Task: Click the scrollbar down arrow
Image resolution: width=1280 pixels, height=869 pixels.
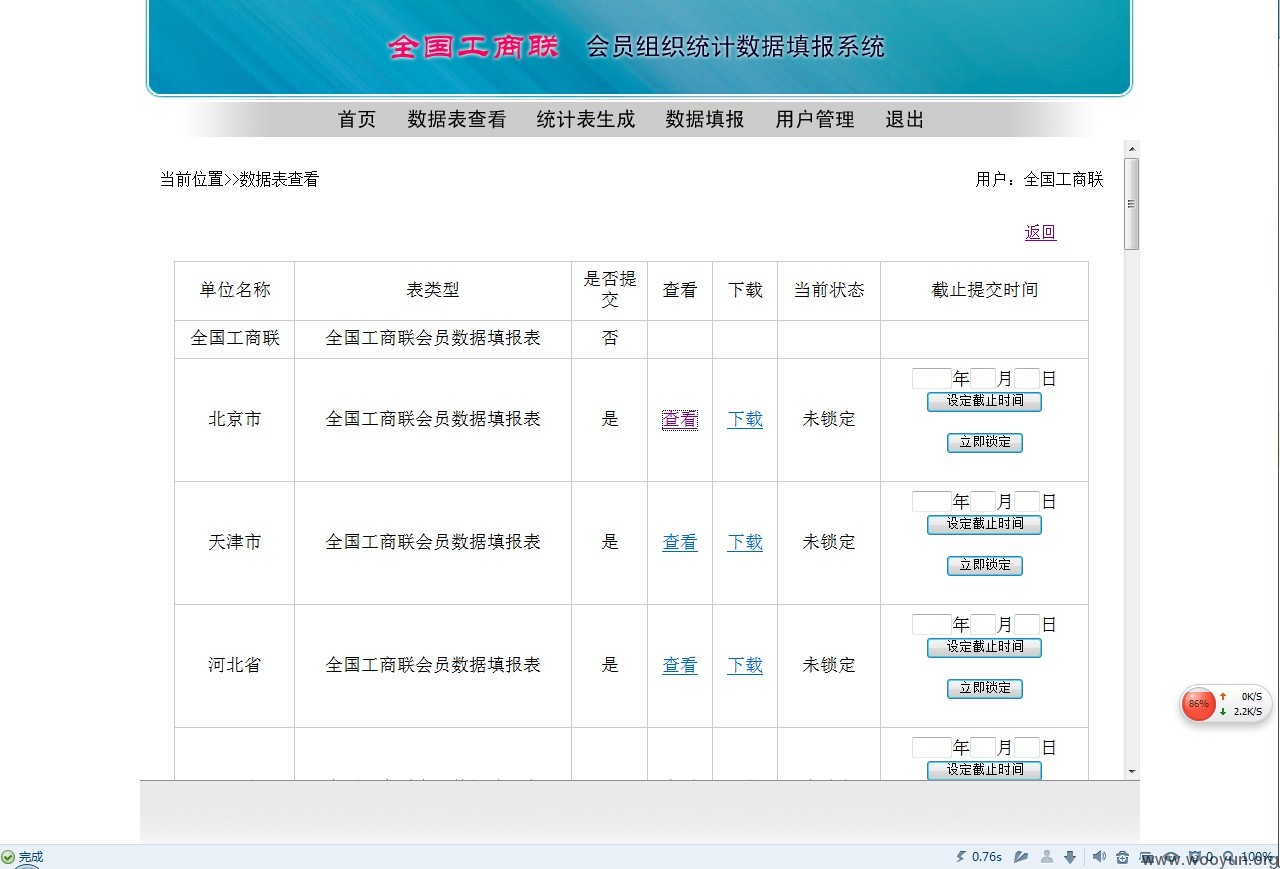Action: click(1132, 771)
